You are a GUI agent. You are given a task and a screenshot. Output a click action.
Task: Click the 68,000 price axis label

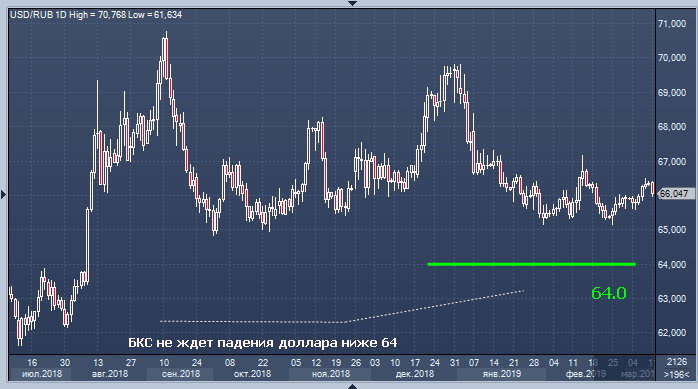[x=672, y=127]
